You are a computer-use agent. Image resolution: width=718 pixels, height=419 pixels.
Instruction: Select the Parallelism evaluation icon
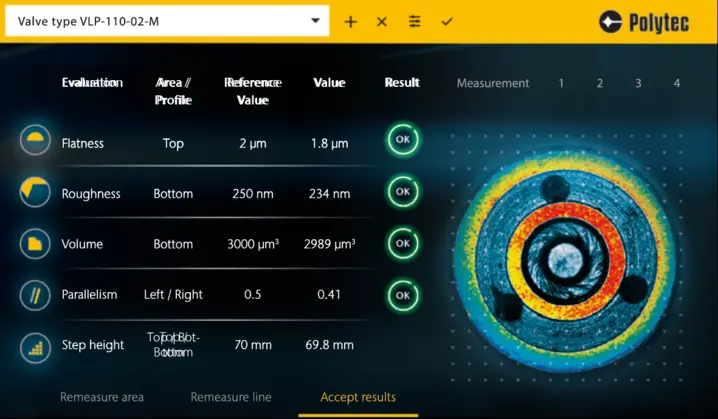[35, 294]
